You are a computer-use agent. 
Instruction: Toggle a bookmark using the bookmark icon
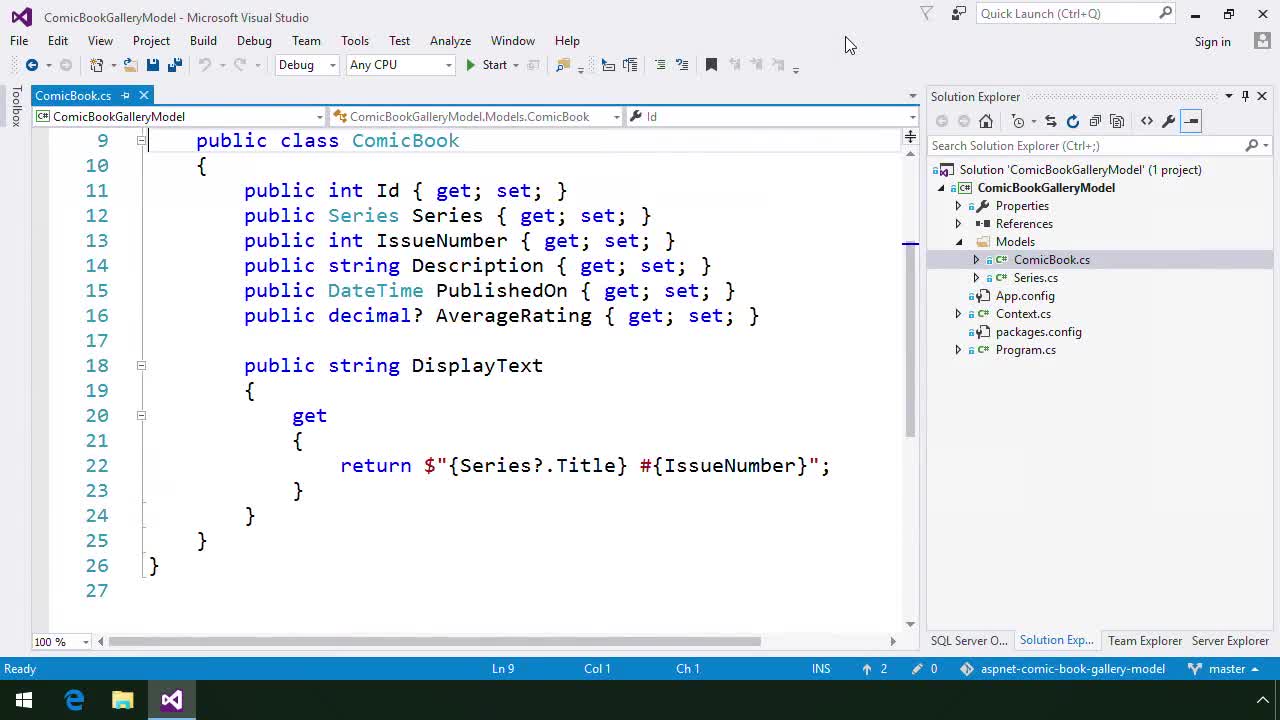tap(711, 65)
